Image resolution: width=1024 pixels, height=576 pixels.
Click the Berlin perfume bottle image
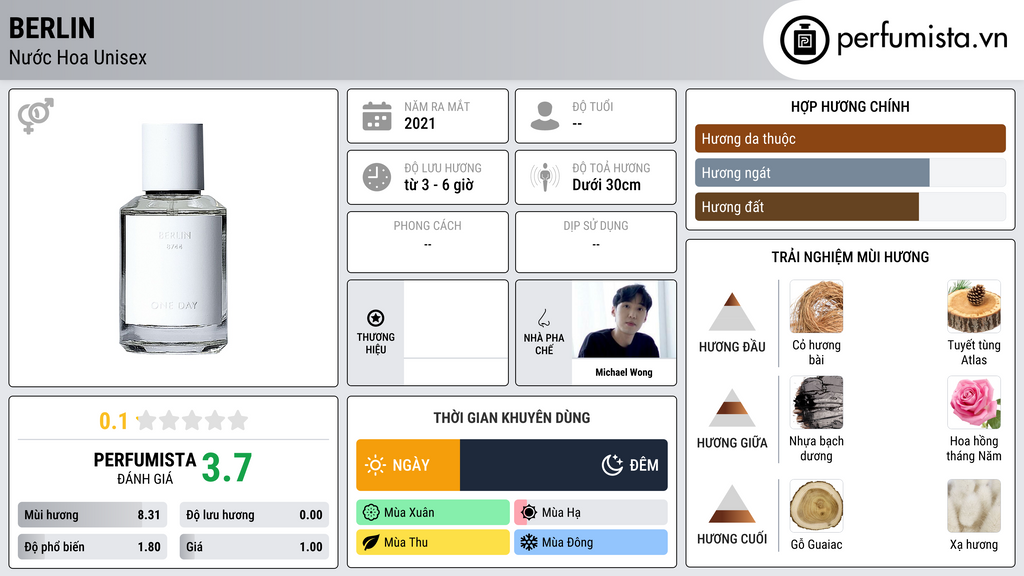(x=173, y=238)
